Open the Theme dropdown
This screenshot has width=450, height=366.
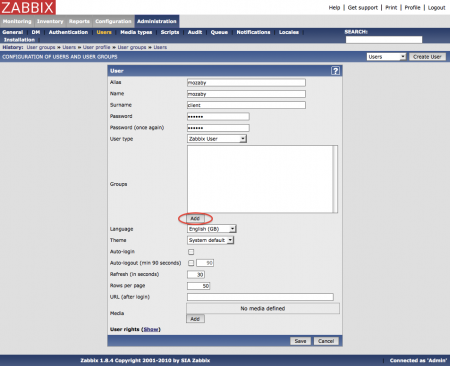[210, 240]
